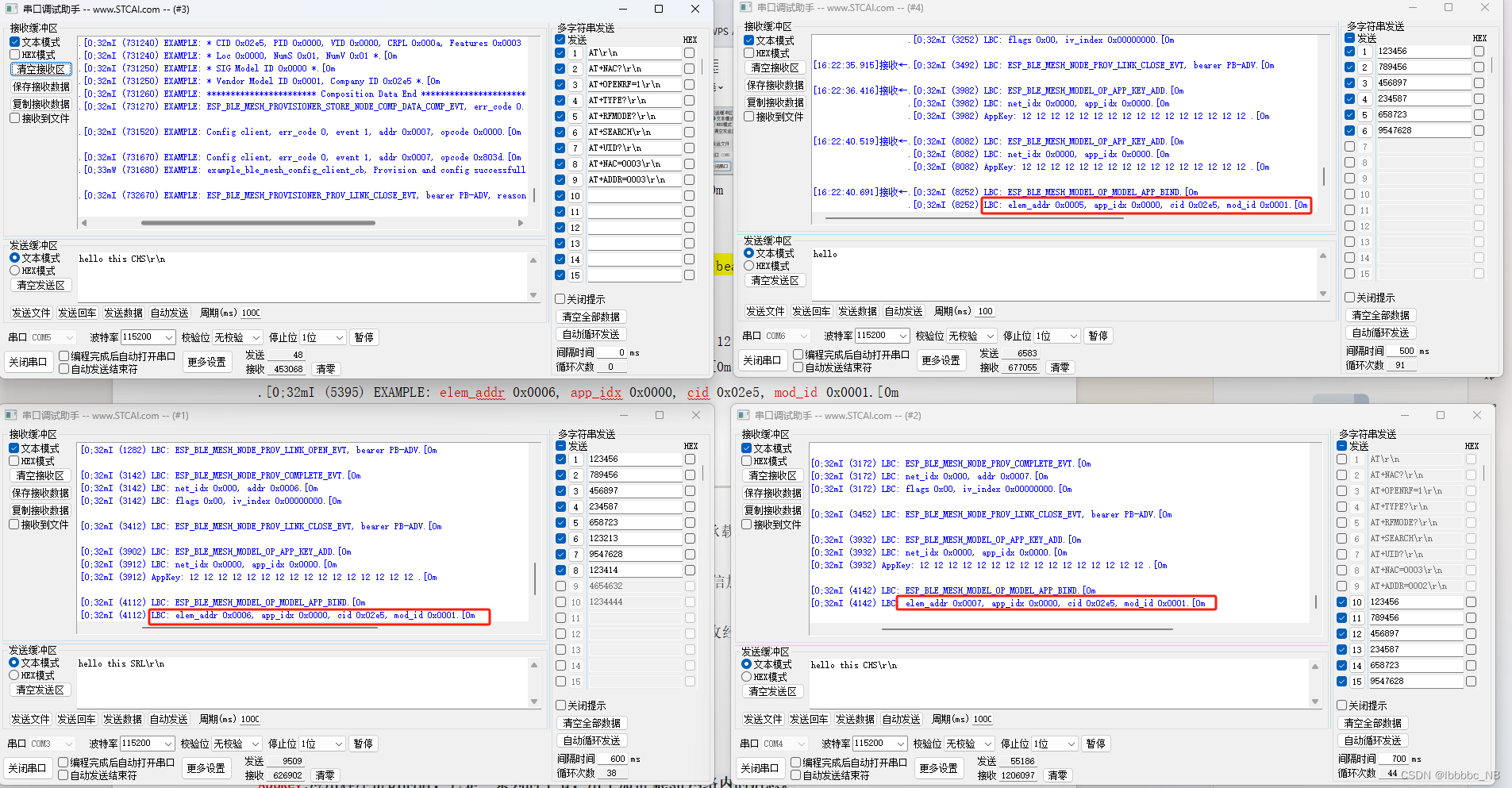Click the app icon in window #2 title bar

(744, 415)
